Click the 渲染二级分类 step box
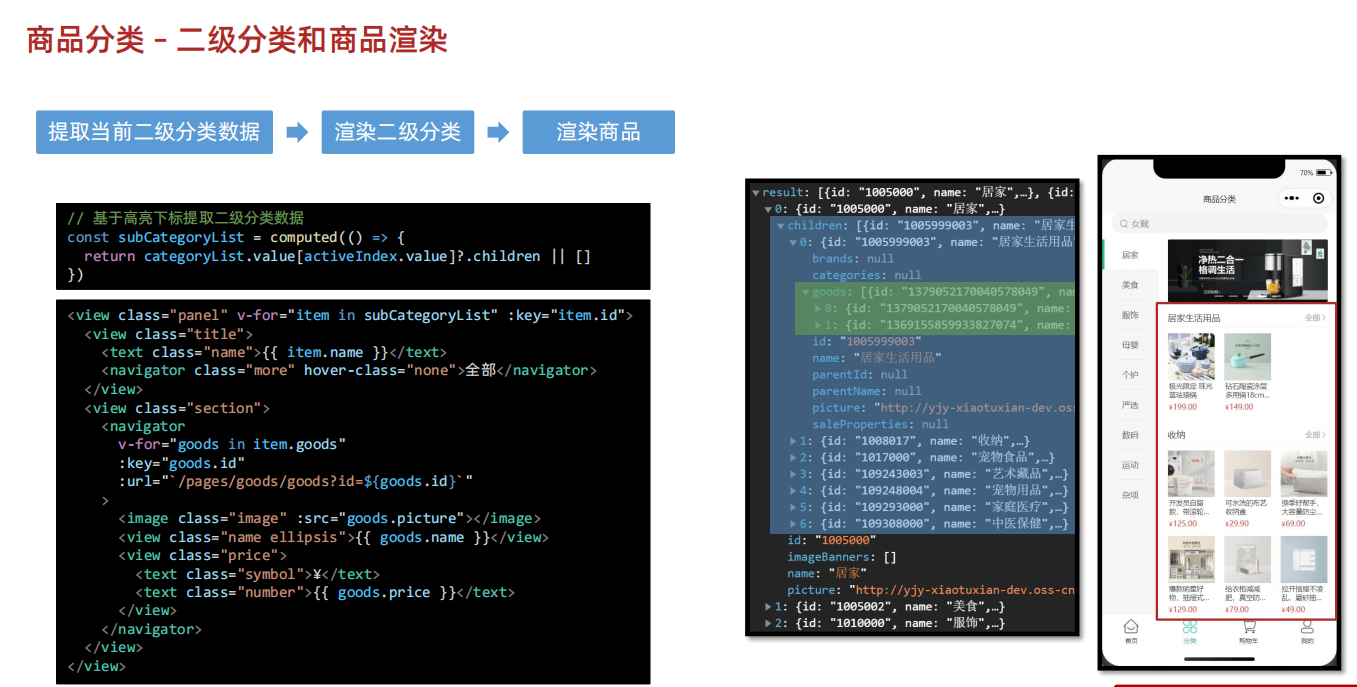This screenshot has height=687, width=1357. 397,132
